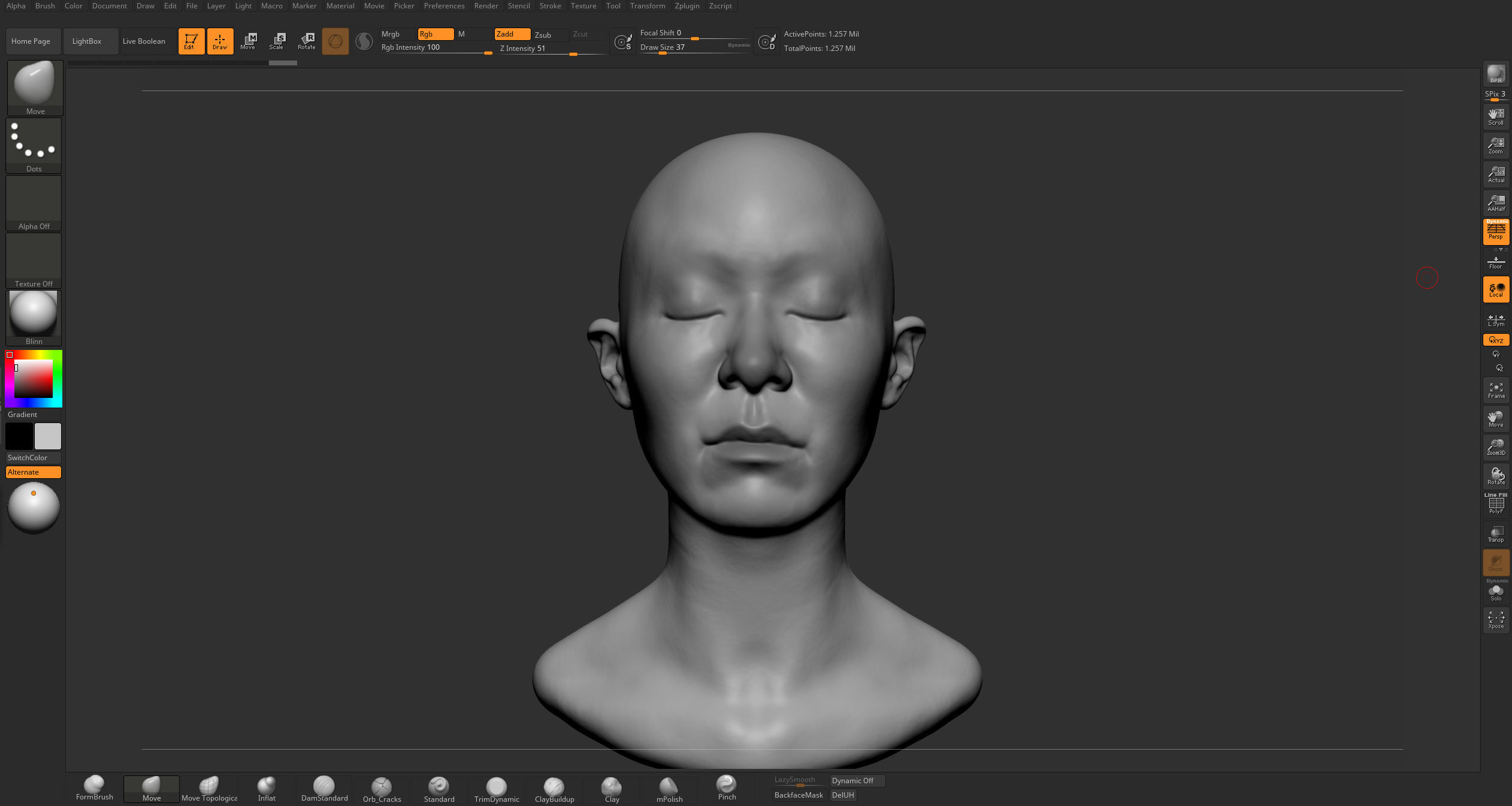This screenshot has height=806, width=1512.
Task: Select the Pinch brush
Action: [727, 788]
